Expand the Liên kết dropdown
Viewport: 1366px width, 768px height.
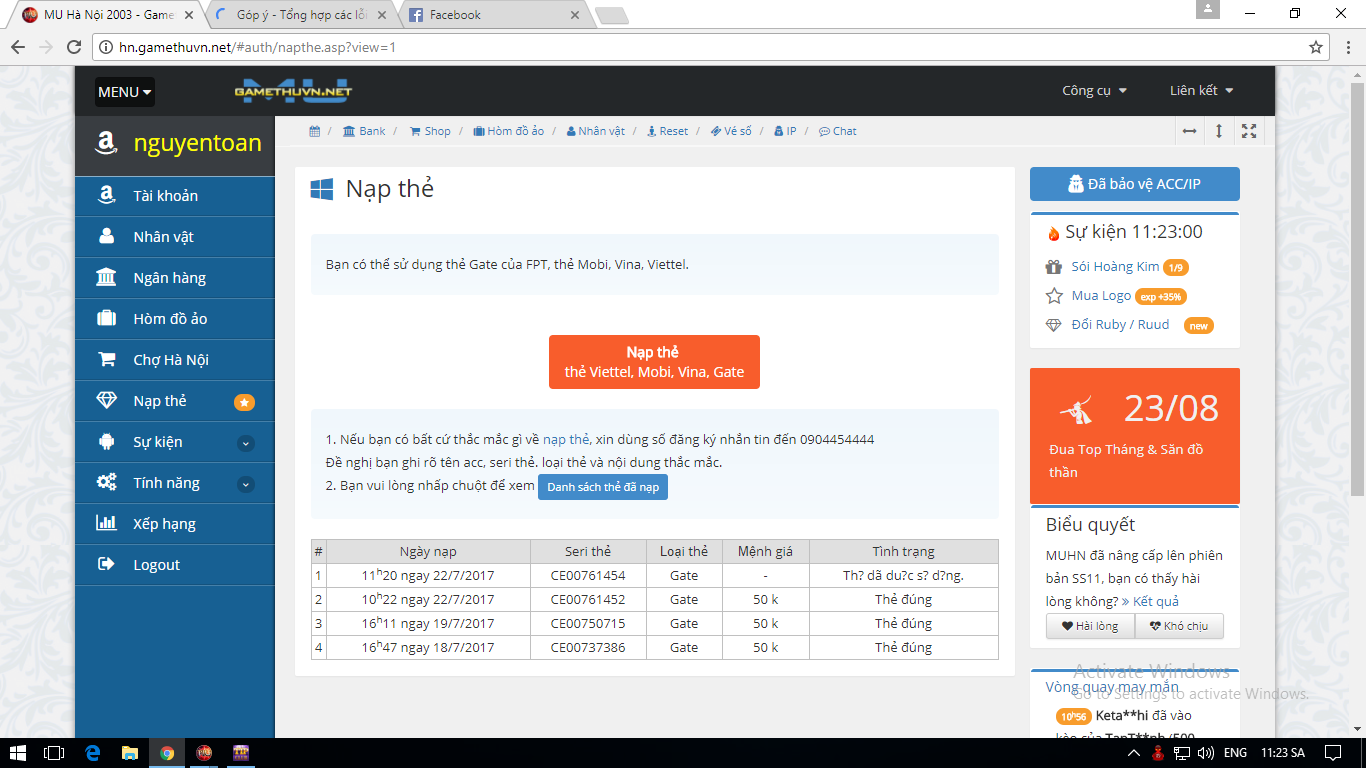click(x=1201, y=91)
